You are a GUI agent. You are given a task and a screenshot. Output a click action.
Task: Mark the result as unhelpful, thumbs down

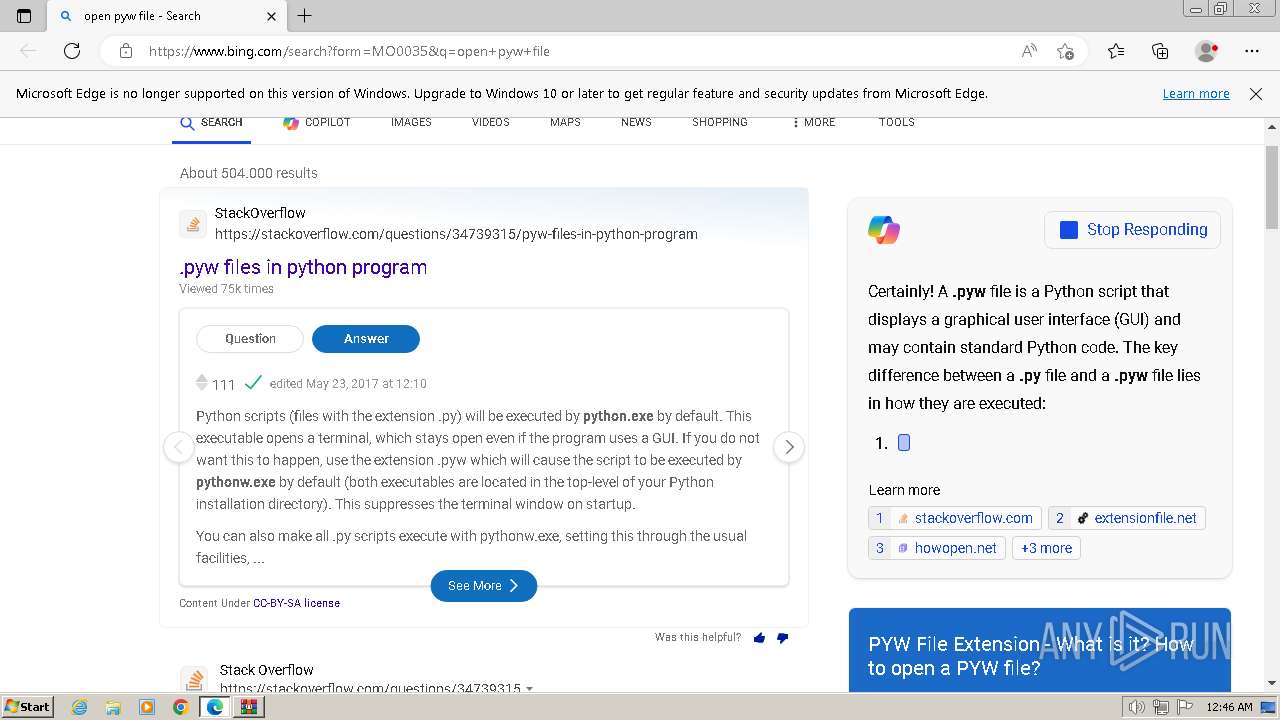[782, 638]
